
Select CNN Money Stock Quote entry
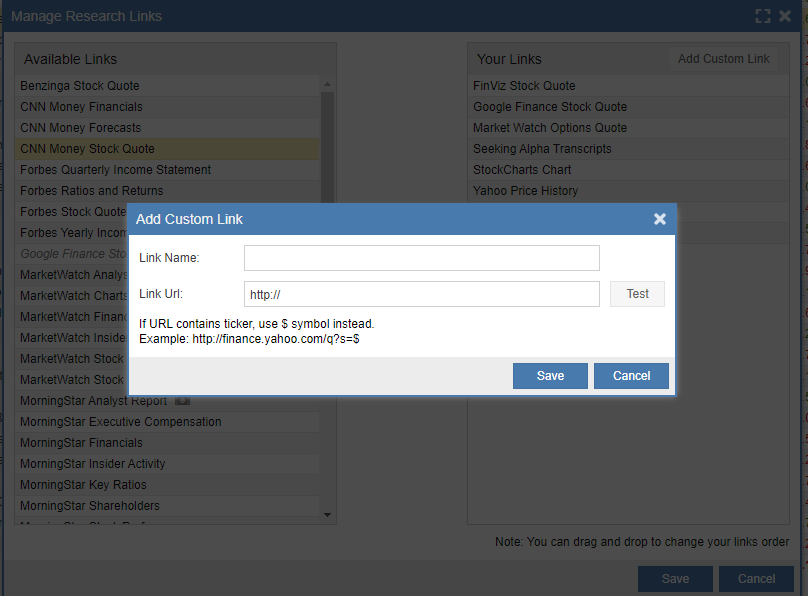point(87,149)
